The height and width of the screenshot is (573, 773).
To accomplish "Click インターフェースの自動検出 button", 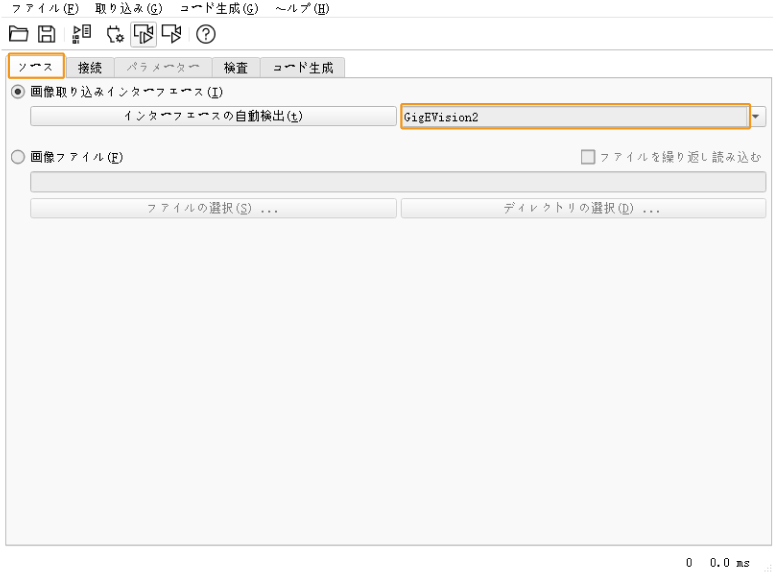I will tap(213, 116).
